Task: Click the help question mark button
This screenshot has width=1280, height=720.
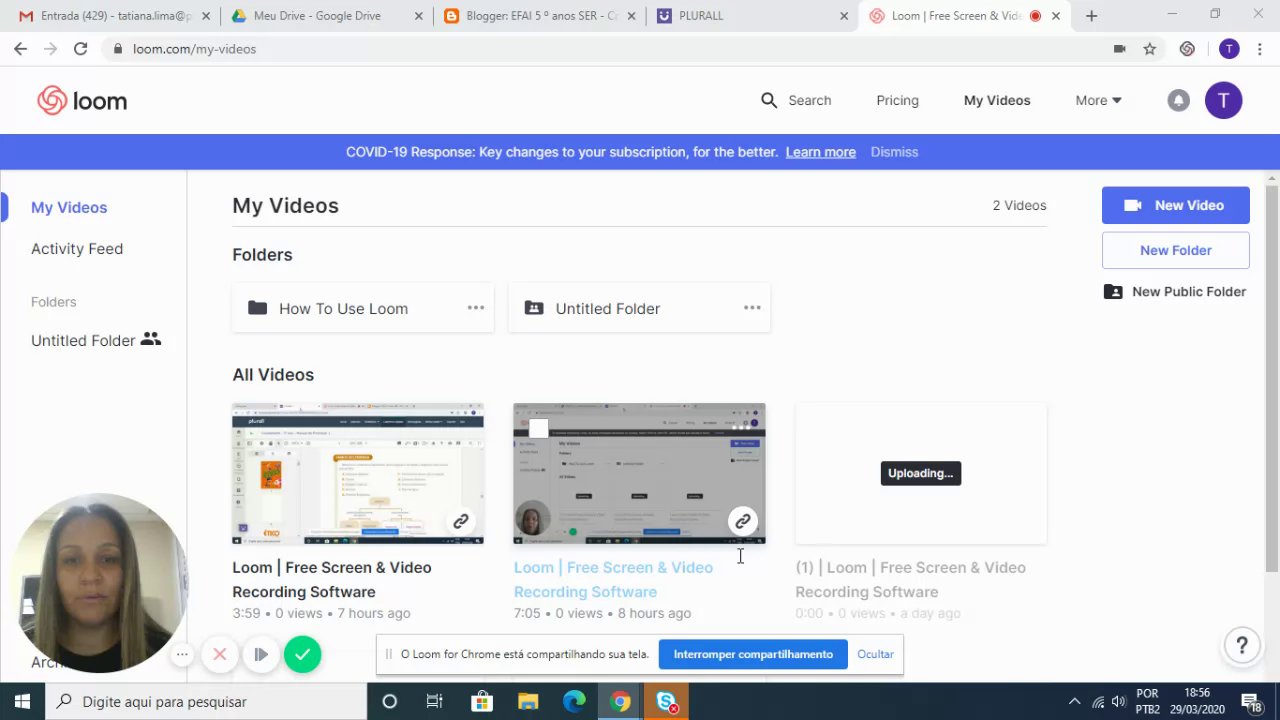Action: [x=1242, y=645]
